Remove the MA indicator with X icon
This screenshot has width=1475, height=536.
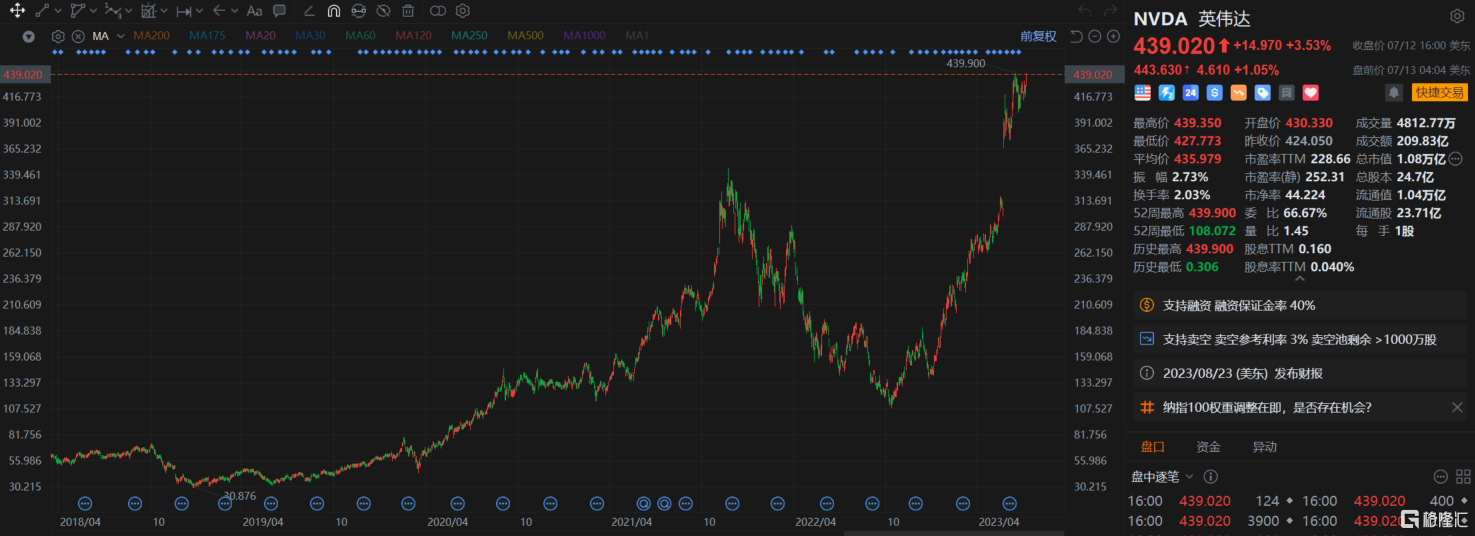77,36
